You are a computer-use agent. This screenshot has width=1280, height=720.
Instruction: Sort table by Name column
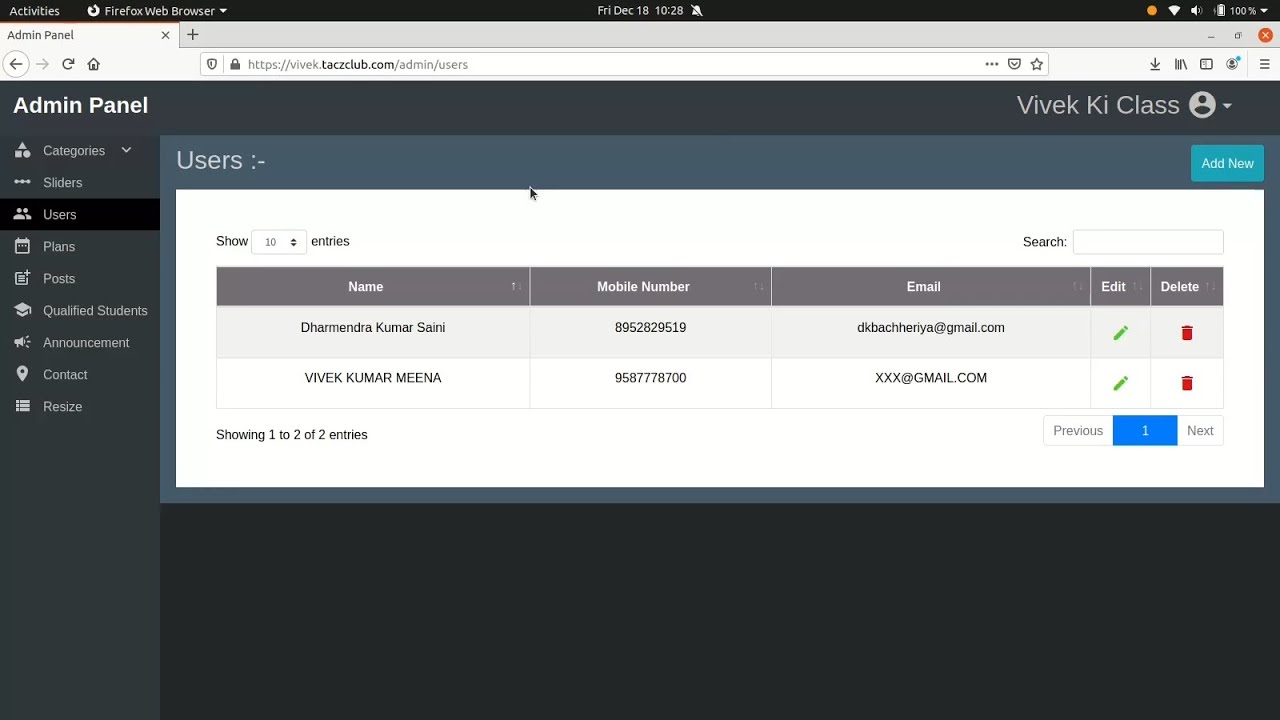[x=373, y=287]
